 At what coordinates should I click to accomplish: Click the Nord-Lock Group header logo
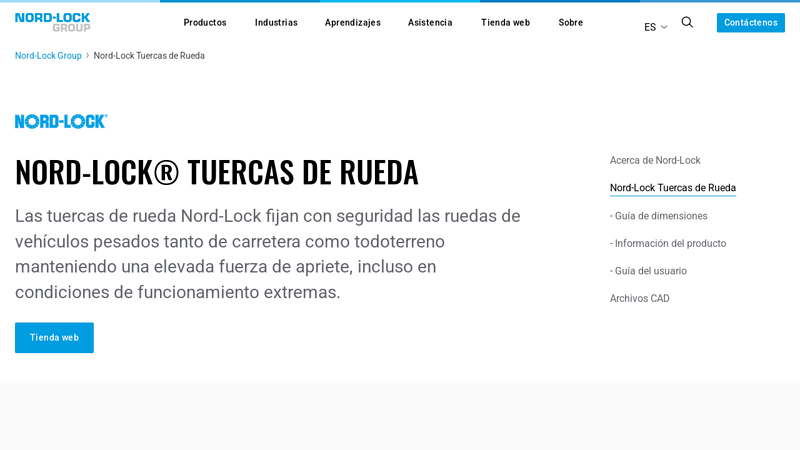point(52,22)
